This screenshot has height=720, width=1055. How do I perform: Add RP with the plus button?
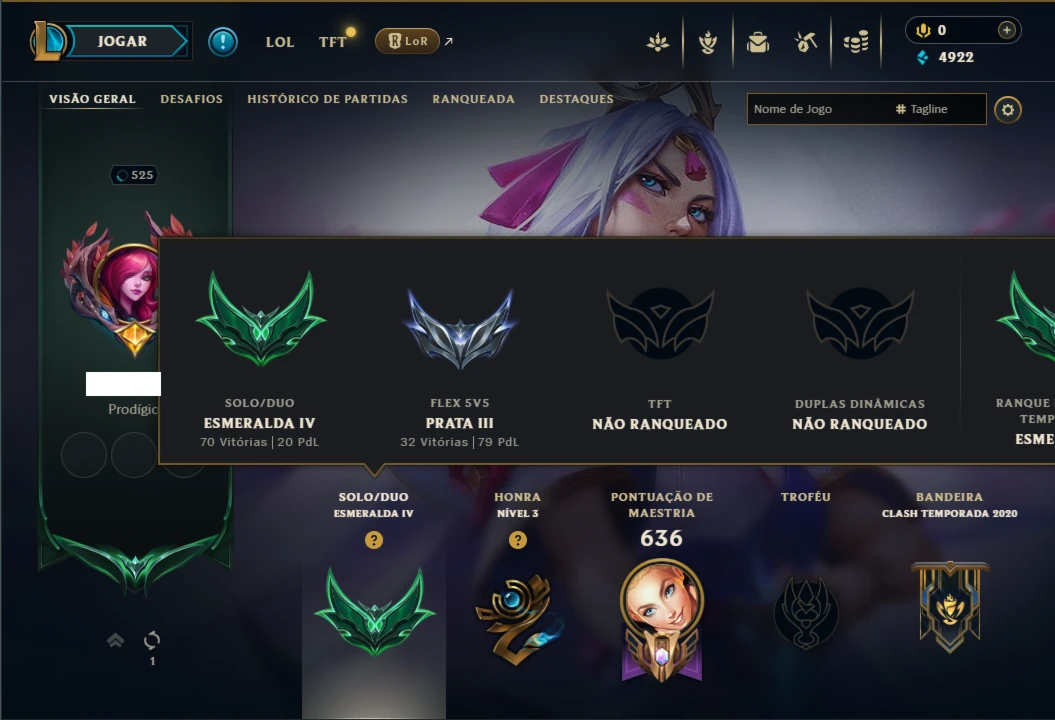(x=1007, y=30)
